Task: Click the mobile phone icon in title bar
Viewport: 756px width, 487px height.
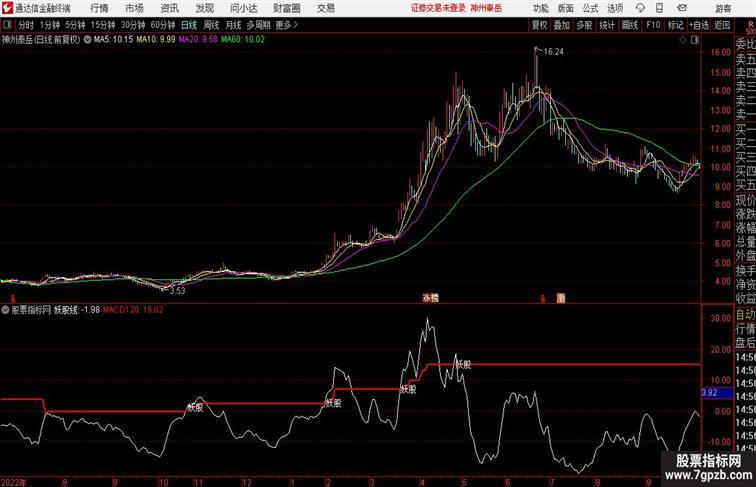Action: (x=659, y=8)
